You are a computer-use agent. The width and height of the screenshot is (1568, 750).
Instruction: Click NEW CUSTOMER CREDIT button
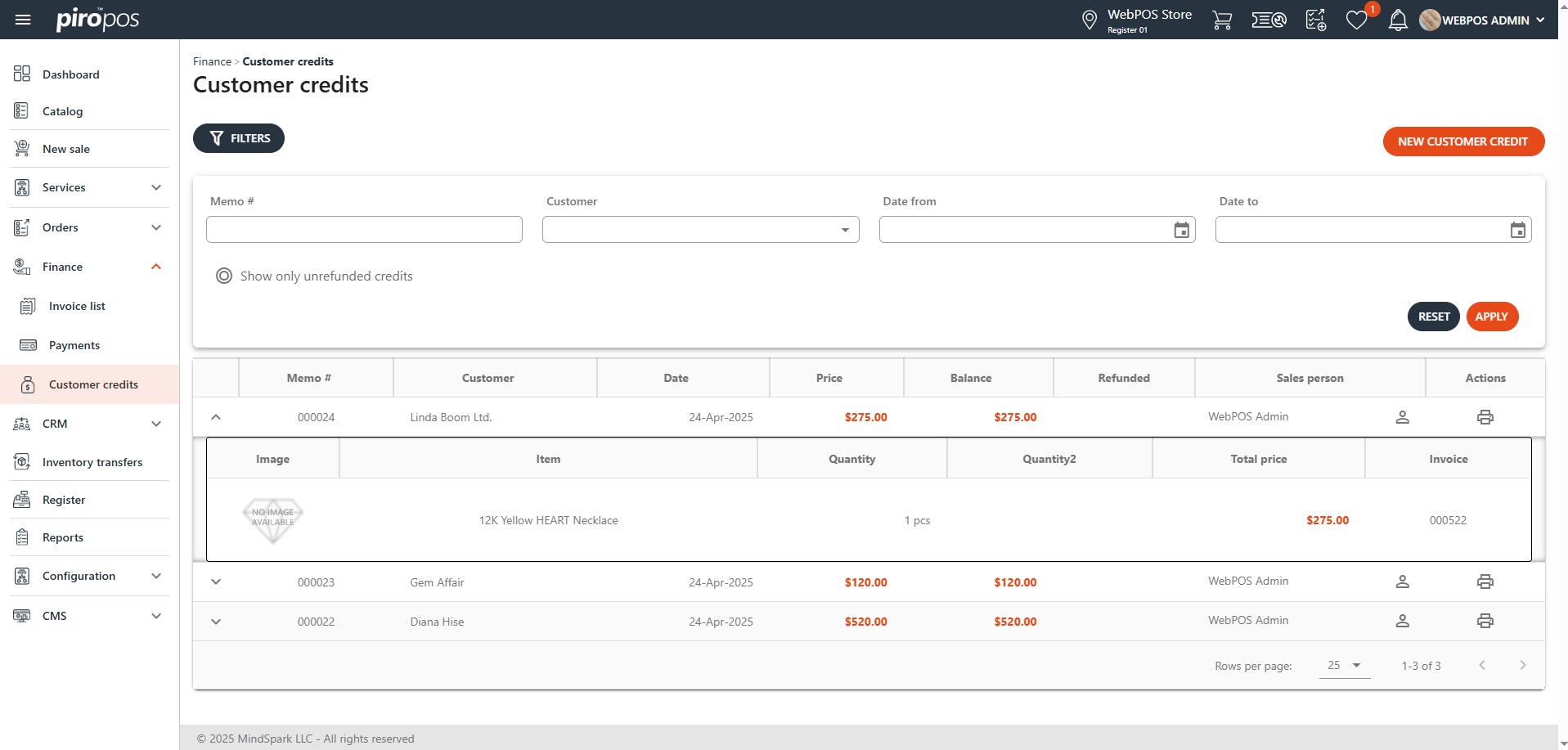pos(1462,141)
